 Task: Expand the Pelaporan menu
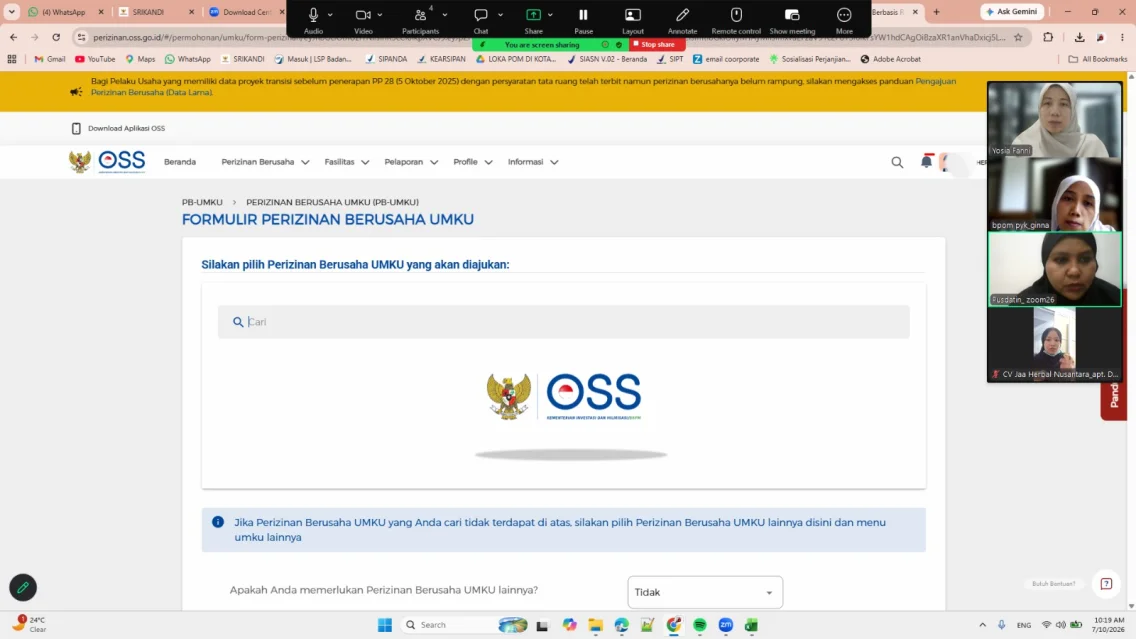pos(411,162)
